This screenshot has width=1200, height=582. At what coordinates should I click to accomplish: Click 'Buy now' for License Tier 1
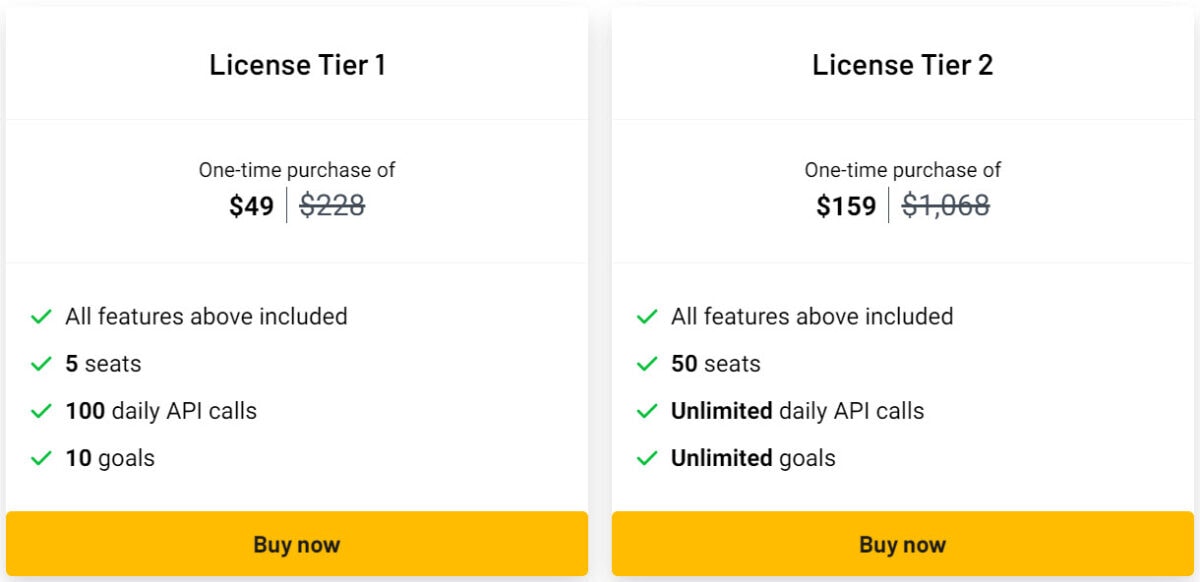point(297,544)
